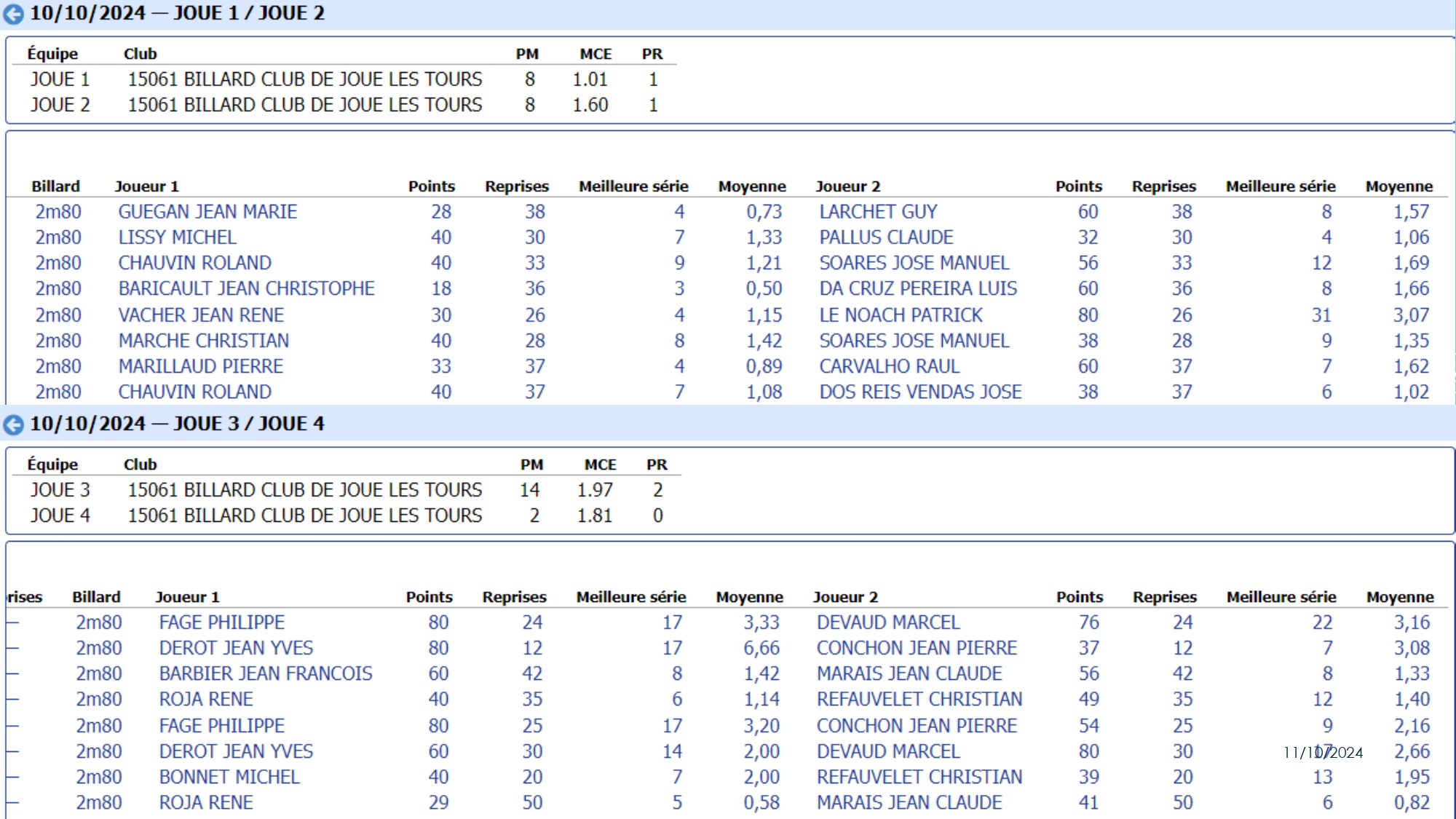Click the Joueur 2 header in first table

(x=847, y=186)
